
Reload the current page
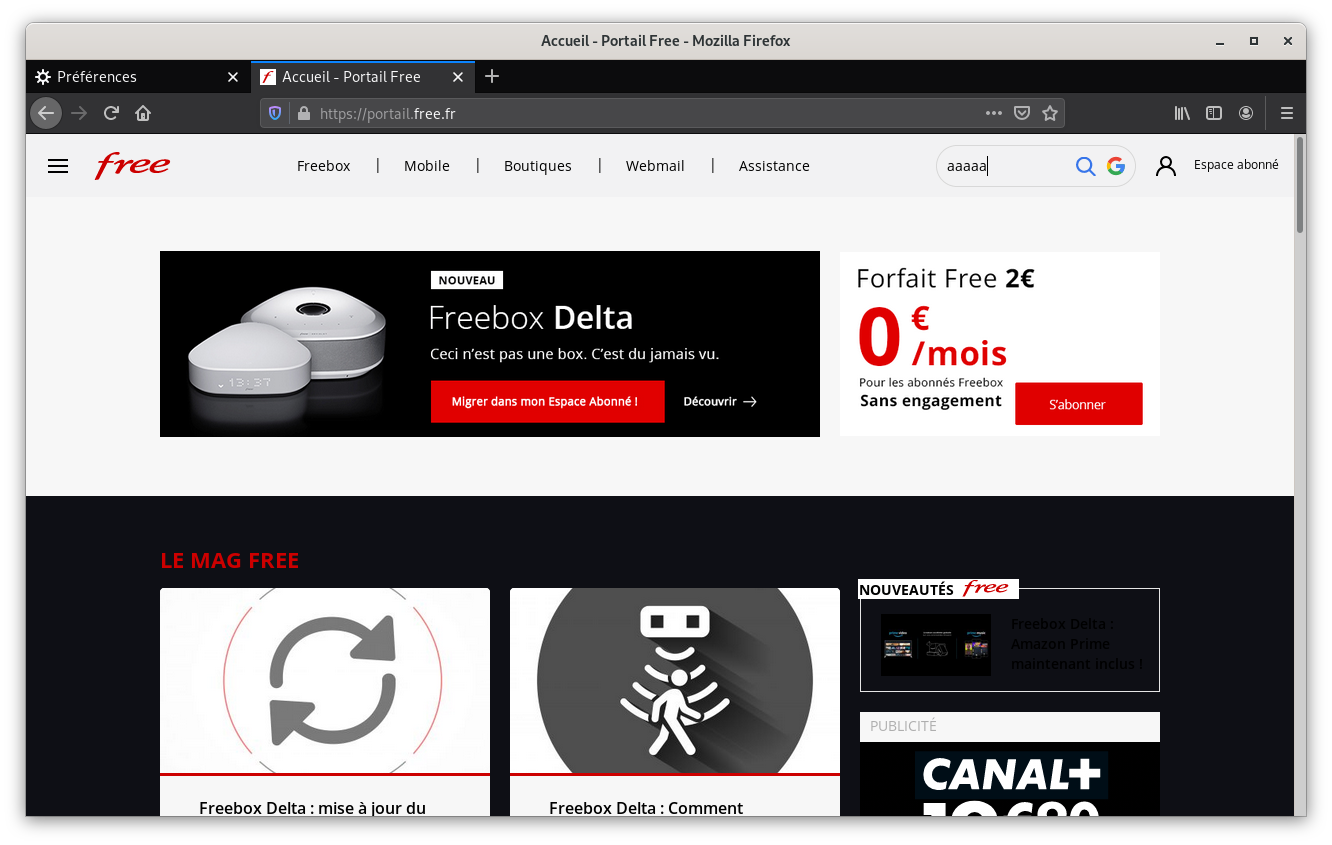[111, 113]
